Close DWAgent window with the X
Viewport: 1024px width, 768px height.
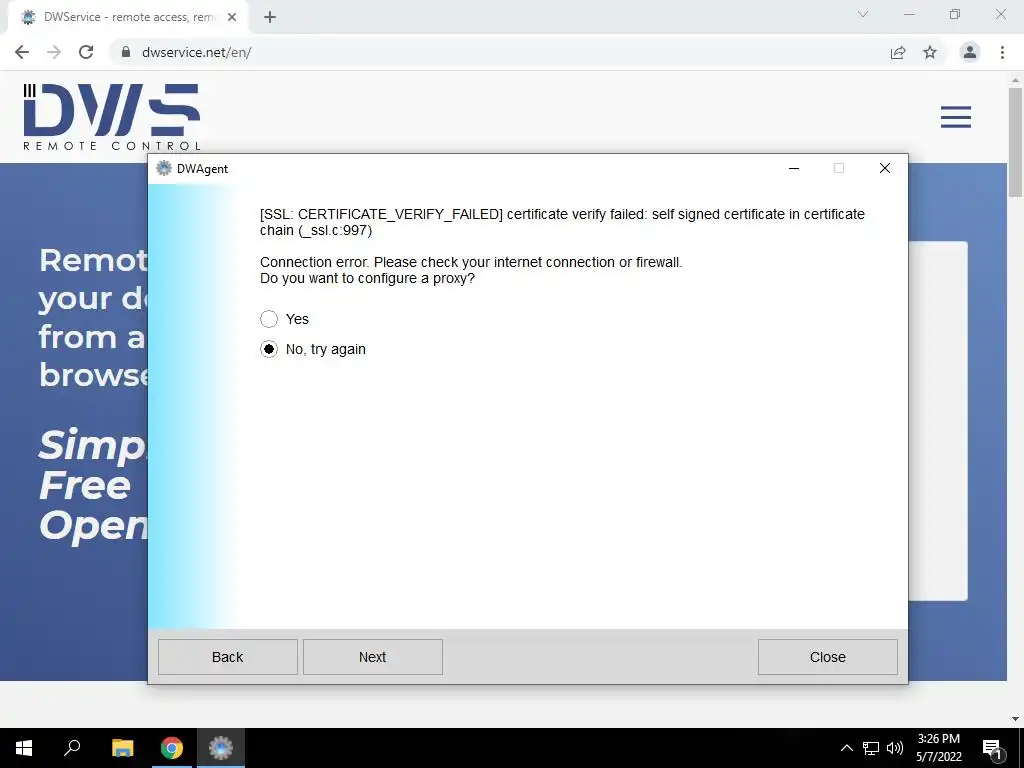[885, 168]
